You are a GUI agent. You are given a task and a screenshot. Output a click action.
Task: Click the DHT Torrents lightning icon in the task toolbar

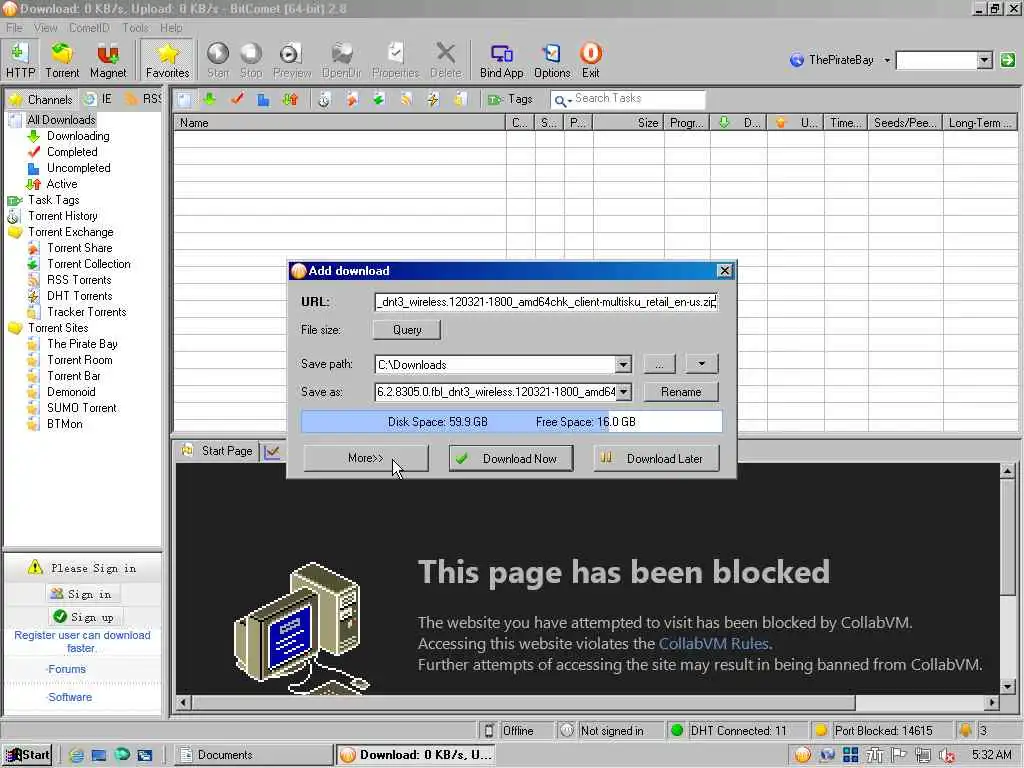433,99
